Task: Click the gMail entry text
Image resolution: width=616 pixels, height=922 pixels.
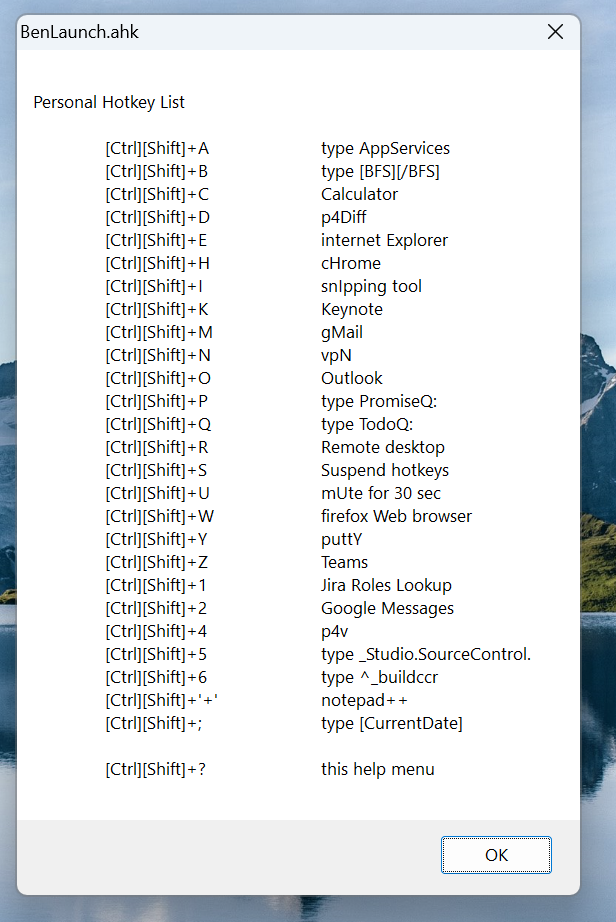Action: 341,332
